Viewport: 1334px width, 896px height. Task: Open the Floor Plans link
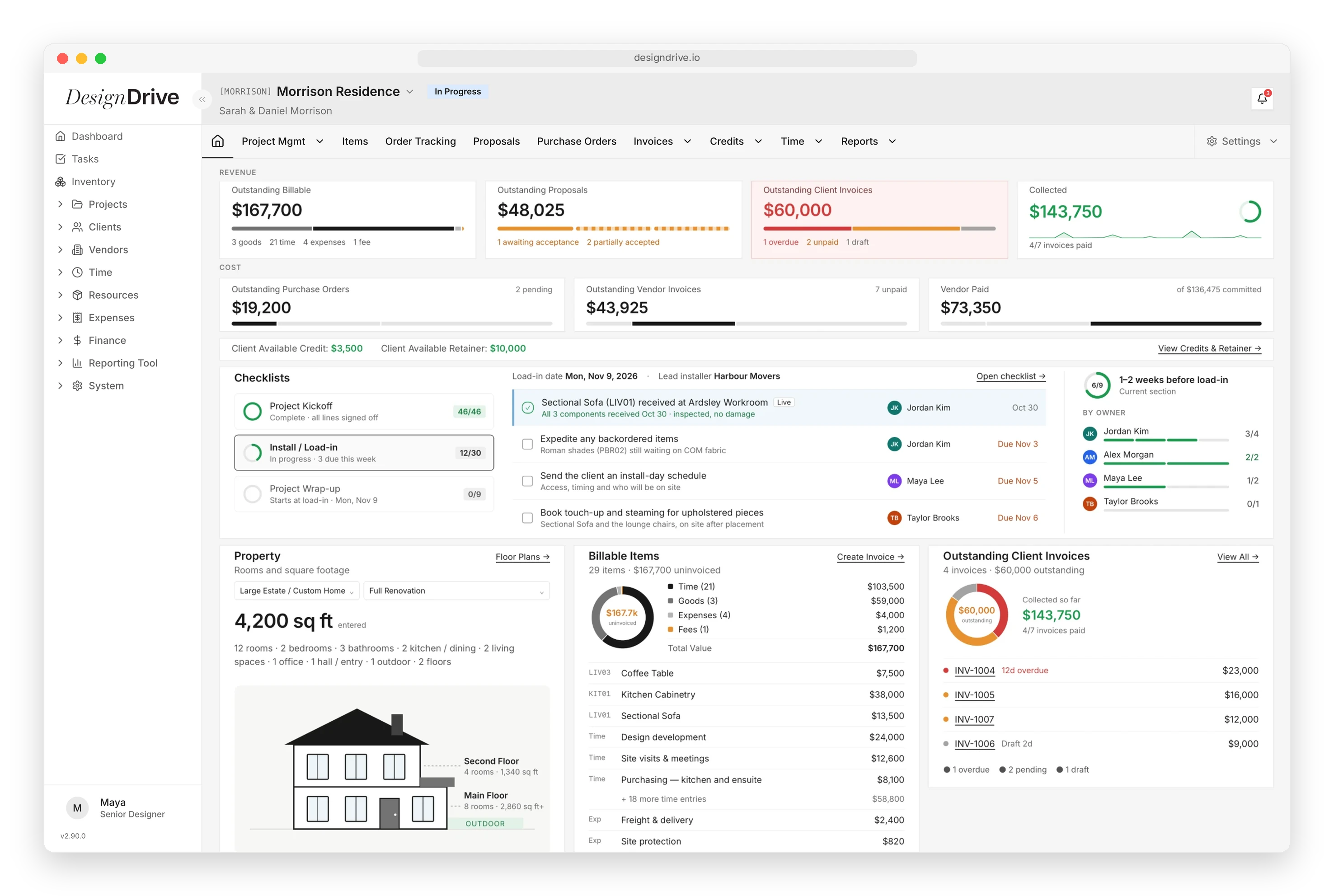coord(522,557)
